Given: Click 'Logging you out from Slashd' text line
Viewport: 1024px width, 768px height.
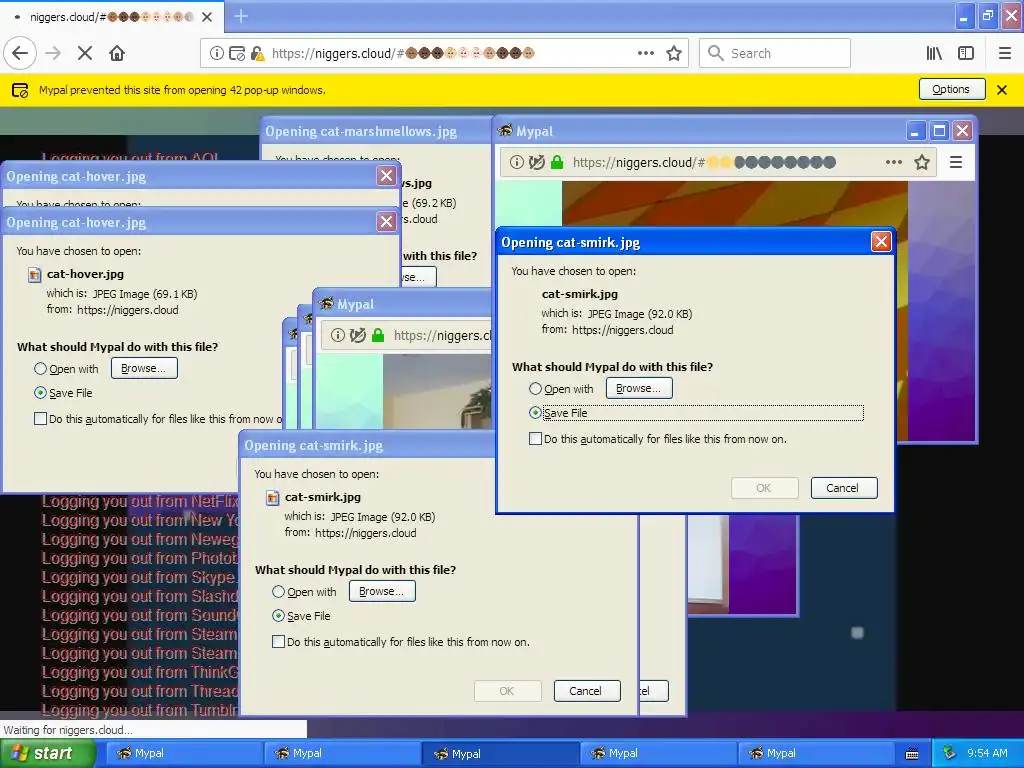Looking at the screenshot, I should pos(140,596).
